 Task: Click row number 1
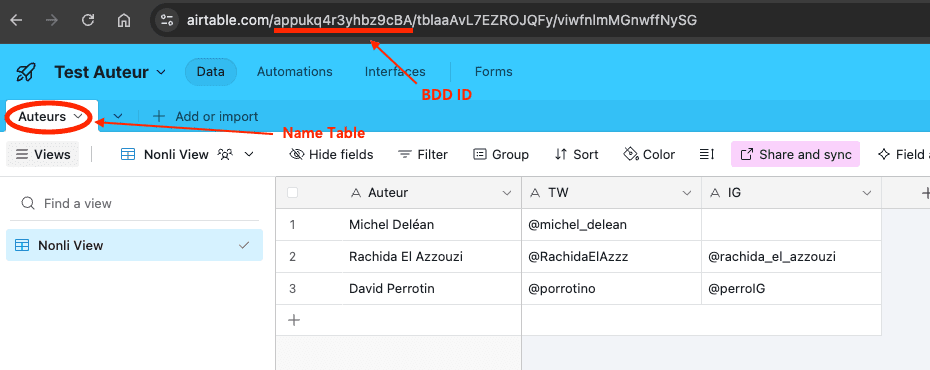(292, 225)
